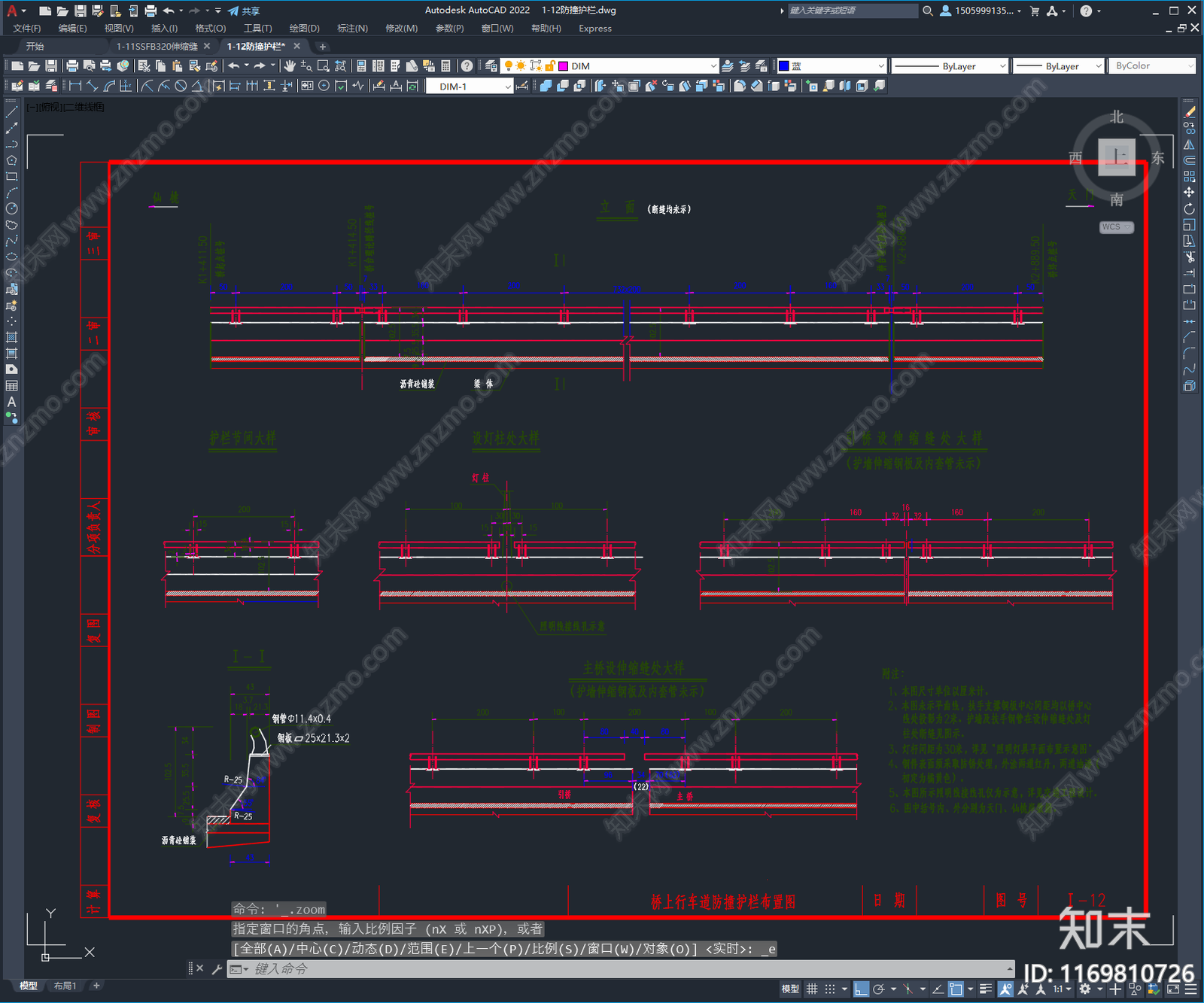Expand the DIM layer dropdown

(638, 66)
